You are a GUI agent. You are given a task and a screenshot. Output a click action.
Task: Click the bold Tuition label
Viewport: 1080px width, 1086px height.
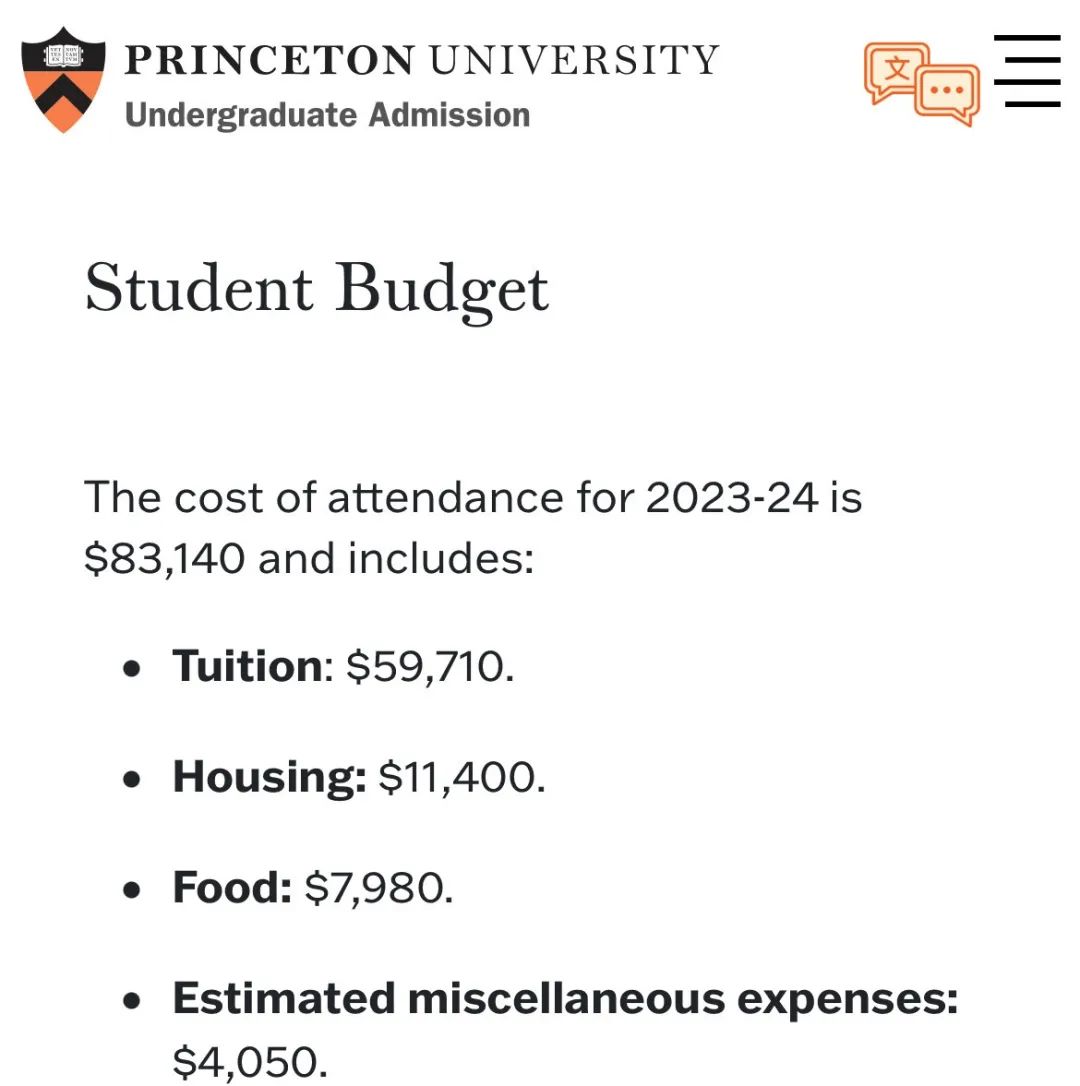coord(247,666)
